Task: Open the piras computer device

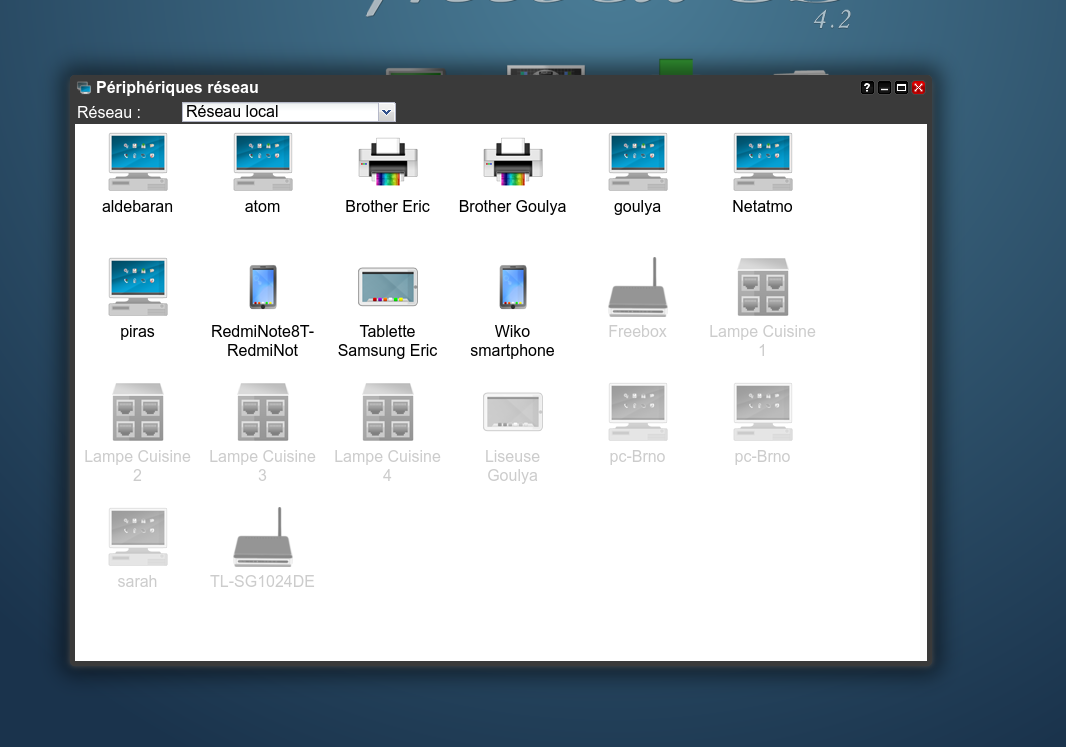Action: pyautogui.click(x=137, y=288)
